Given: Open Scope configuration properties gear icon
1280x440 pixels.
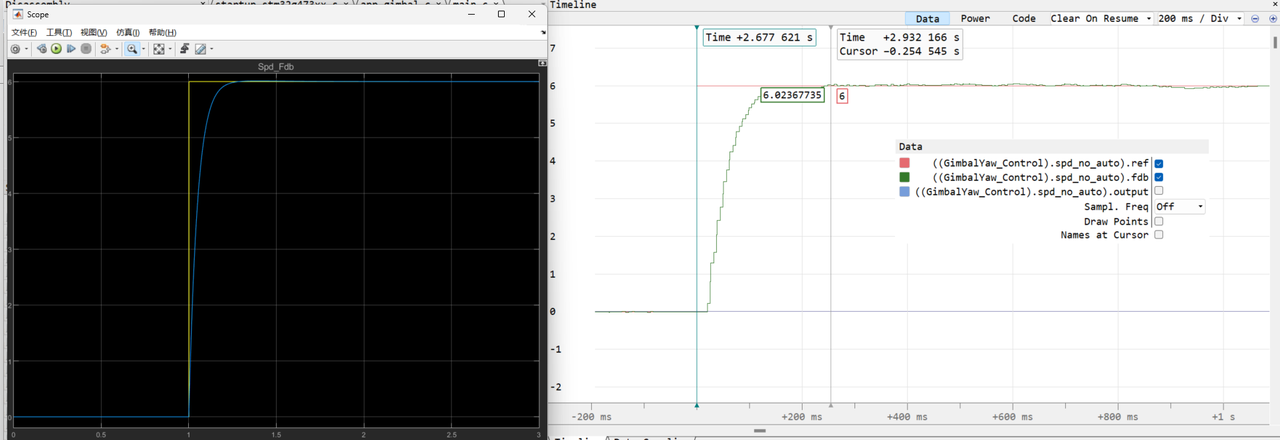Looking at the screenshot, I should pyautogui.click(x=15, y=49).
